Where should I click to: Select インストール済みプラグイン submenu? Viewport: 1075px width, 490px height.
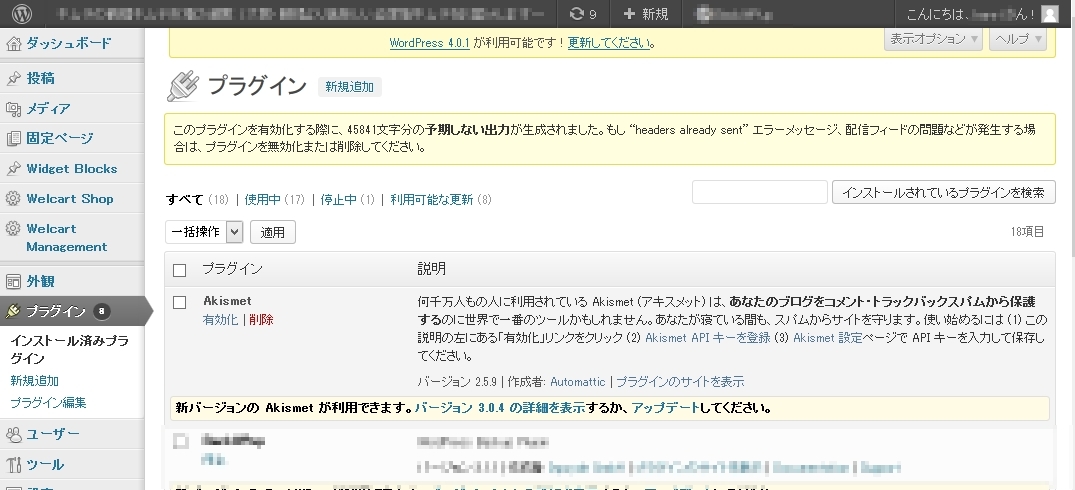click(69, 350)
